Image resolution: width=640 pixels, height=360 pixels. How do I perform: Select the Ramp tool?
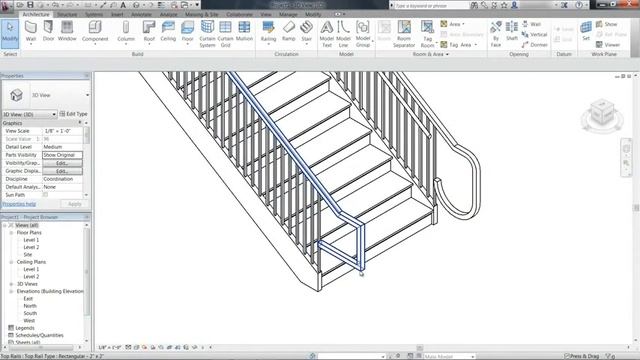pyautogui.click(x=289, y=31)
